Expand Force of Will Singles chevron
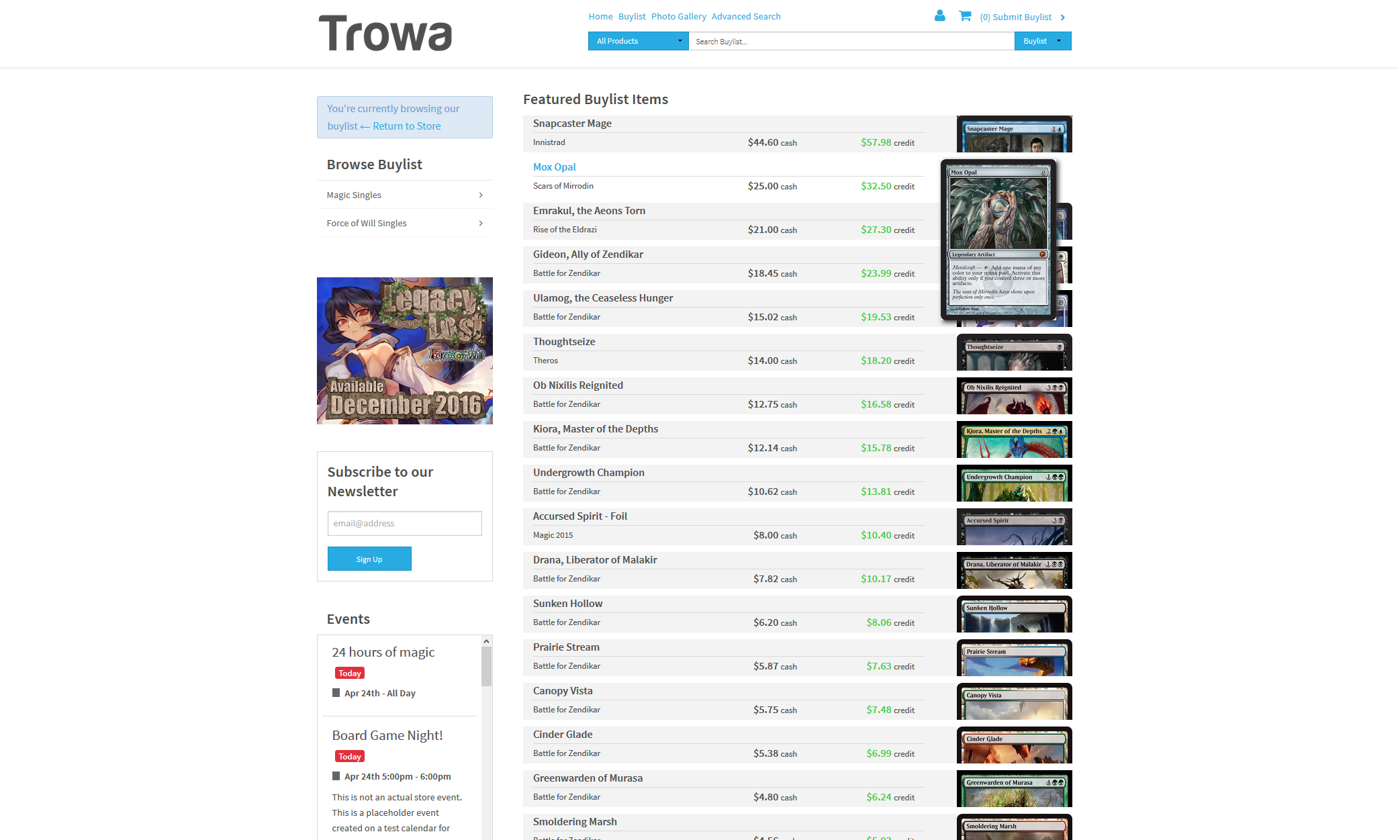This screenshot has width=1400, height=840. (x=481, y=224)
